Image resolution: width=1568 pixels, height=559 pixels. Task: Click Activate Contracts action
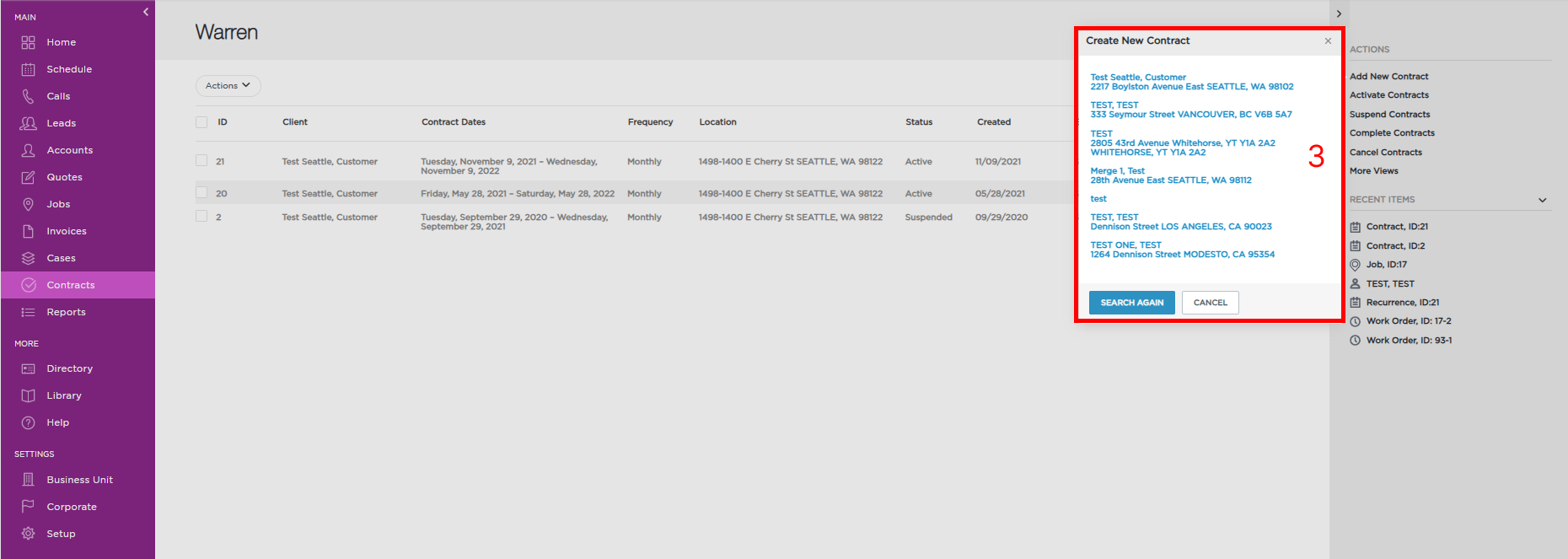click(x=1388, y=95)
